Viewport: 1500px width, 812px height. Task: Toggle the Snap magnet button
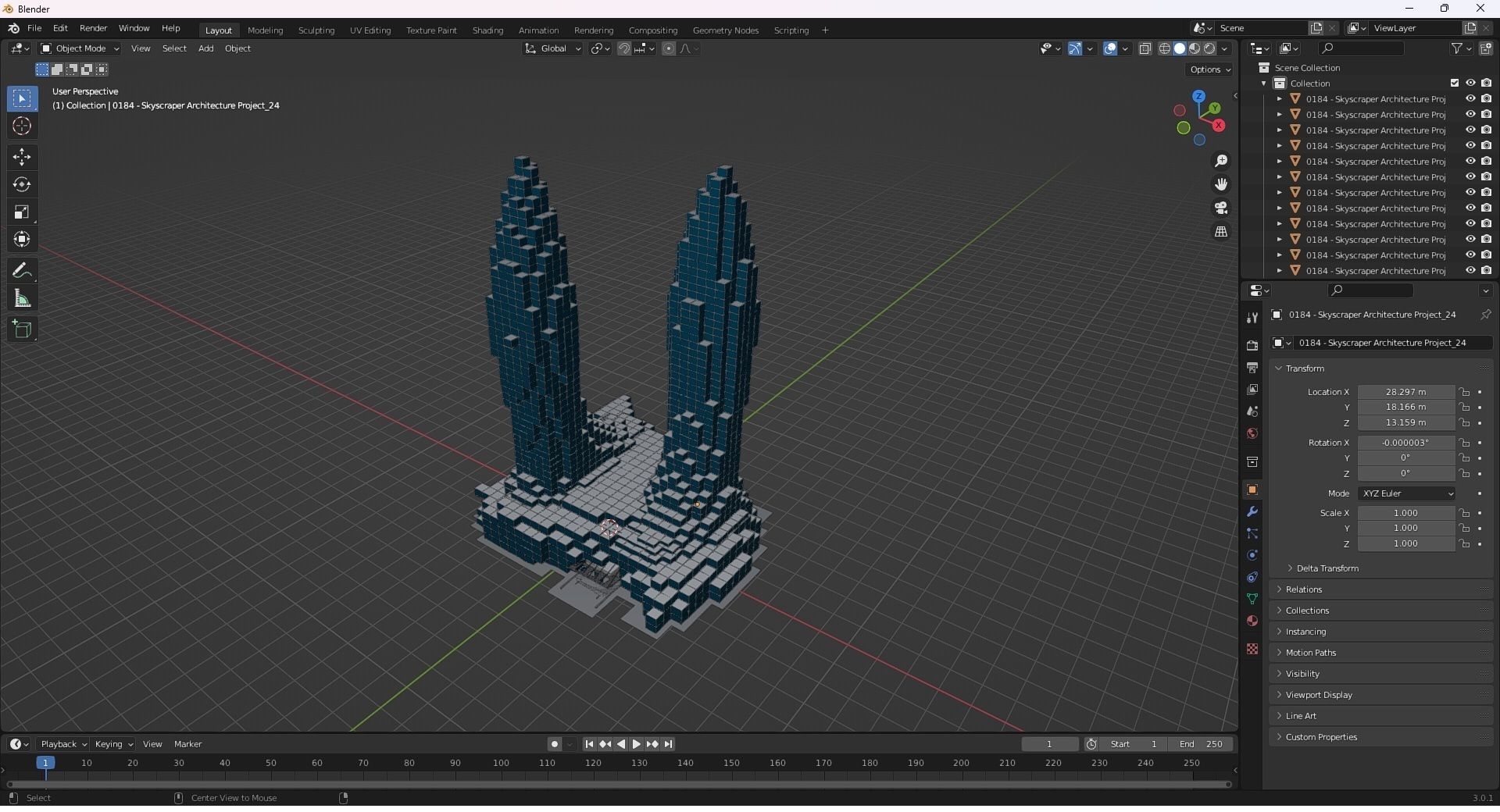coord(623,48)
